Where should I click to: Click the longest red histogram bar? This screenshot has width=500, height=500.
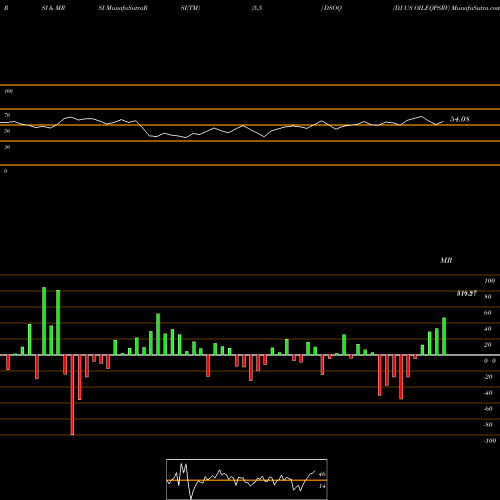click(x=72, y=395)
